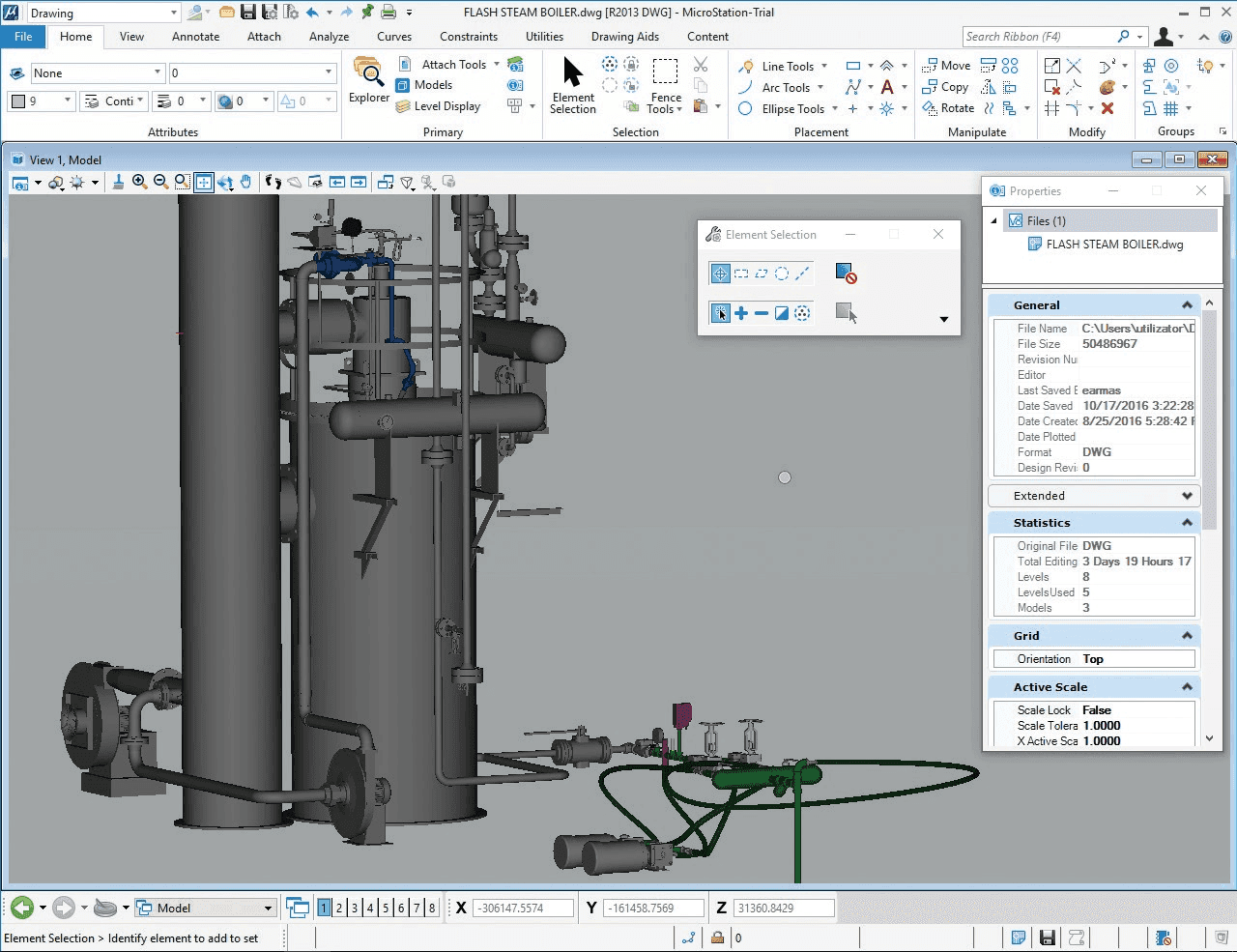Click the Level Display button
This screenshot has width=1237, height=952.
click(x=438, y=106)
